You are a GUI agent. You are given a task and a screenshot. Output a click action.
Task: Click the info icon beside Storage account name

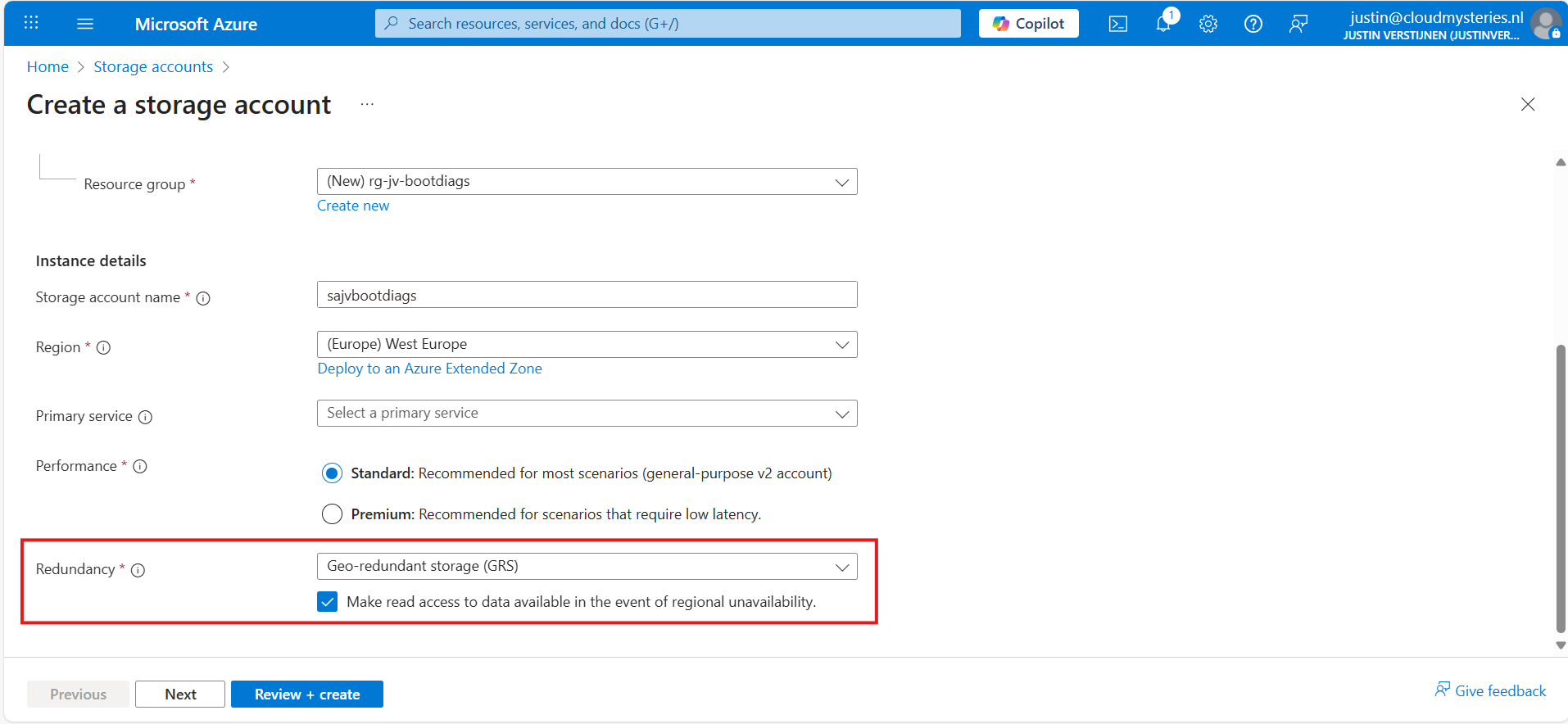coord(203,298)
